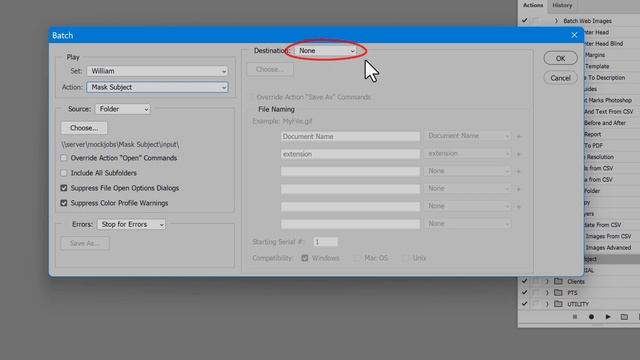Click the play selection triangle icon

[608, 317]
